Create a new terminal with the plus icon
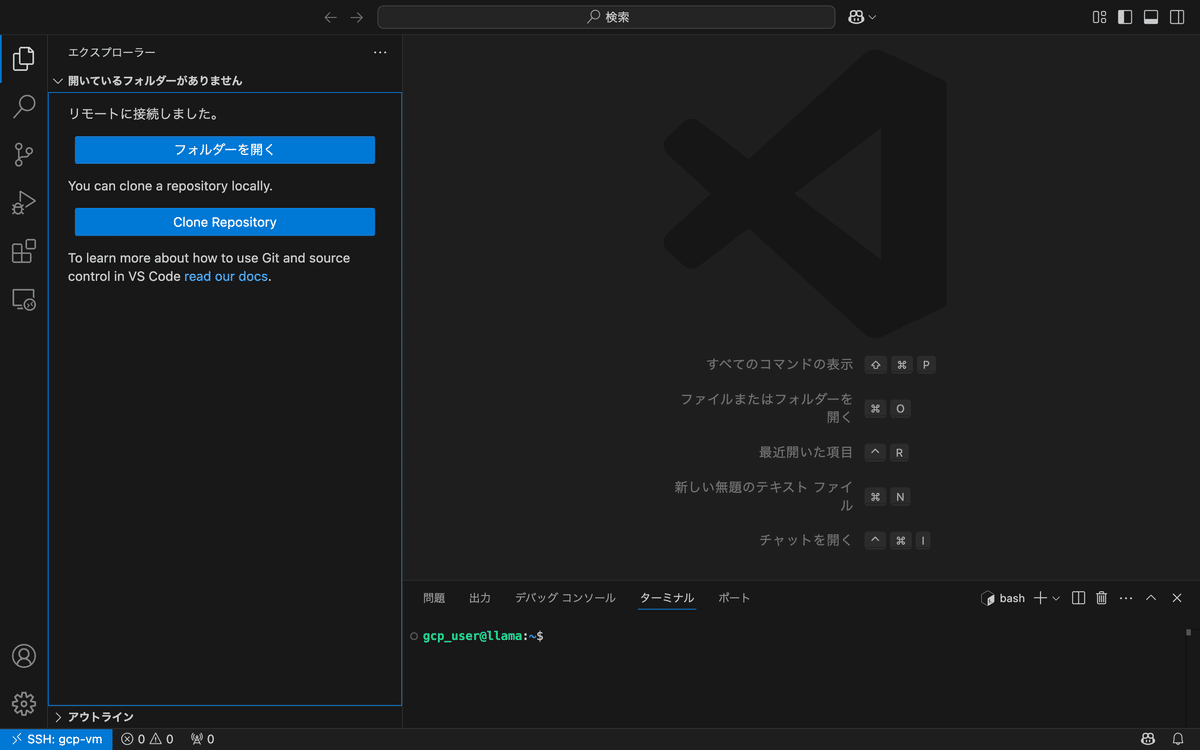The height and width of the screenshot is (750, 1200). pyautogui.click(x=1041, y=597)
